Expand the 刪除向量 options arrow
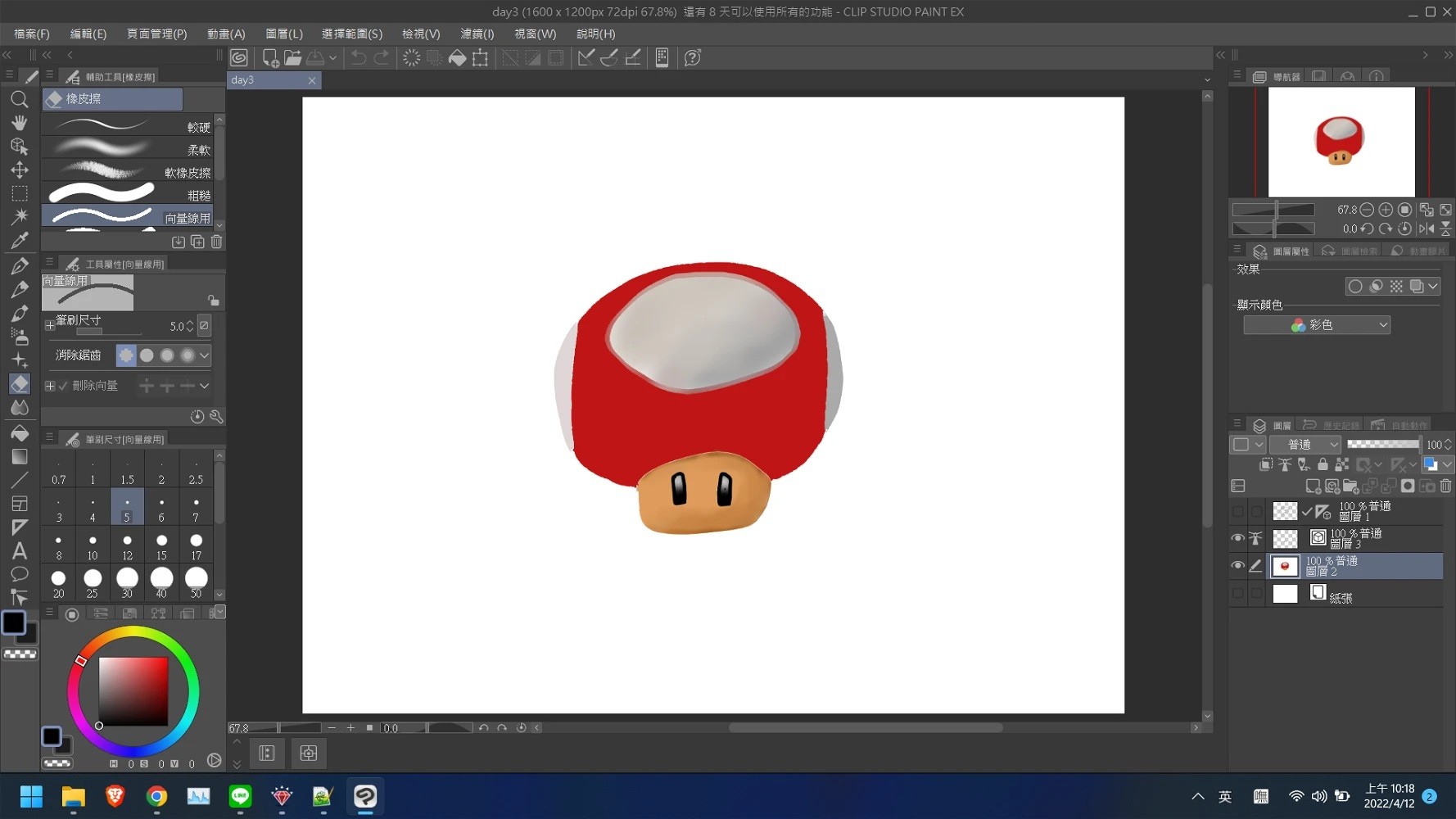The height and width of the screenshot is (819, 1456). click(x=205, y=386)
